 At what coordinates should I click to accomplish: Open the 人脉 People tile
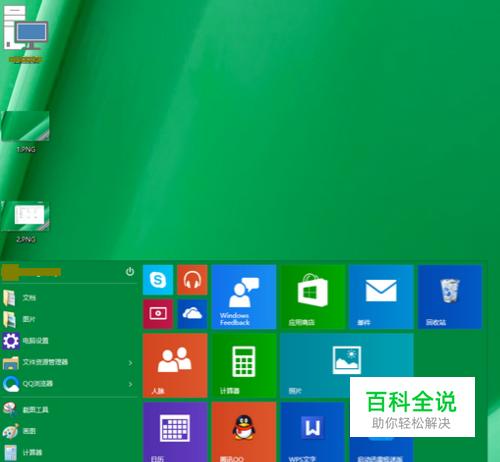point(175,366)
